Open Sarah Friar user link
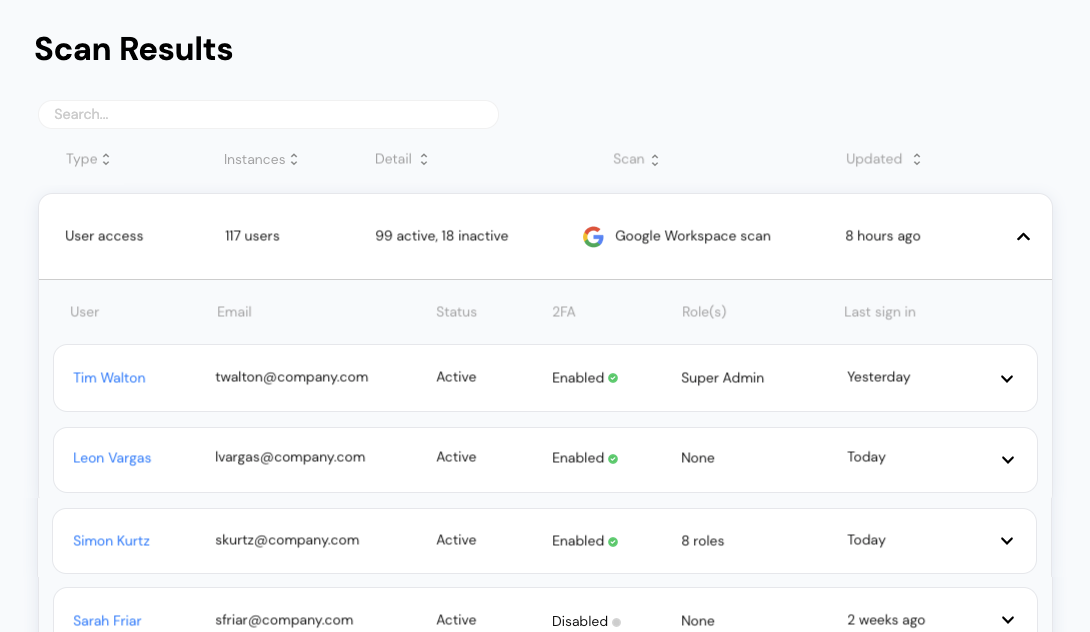The height and width of the screenshot is (632, 1090). pyautogui.click(x=107, y=620)
